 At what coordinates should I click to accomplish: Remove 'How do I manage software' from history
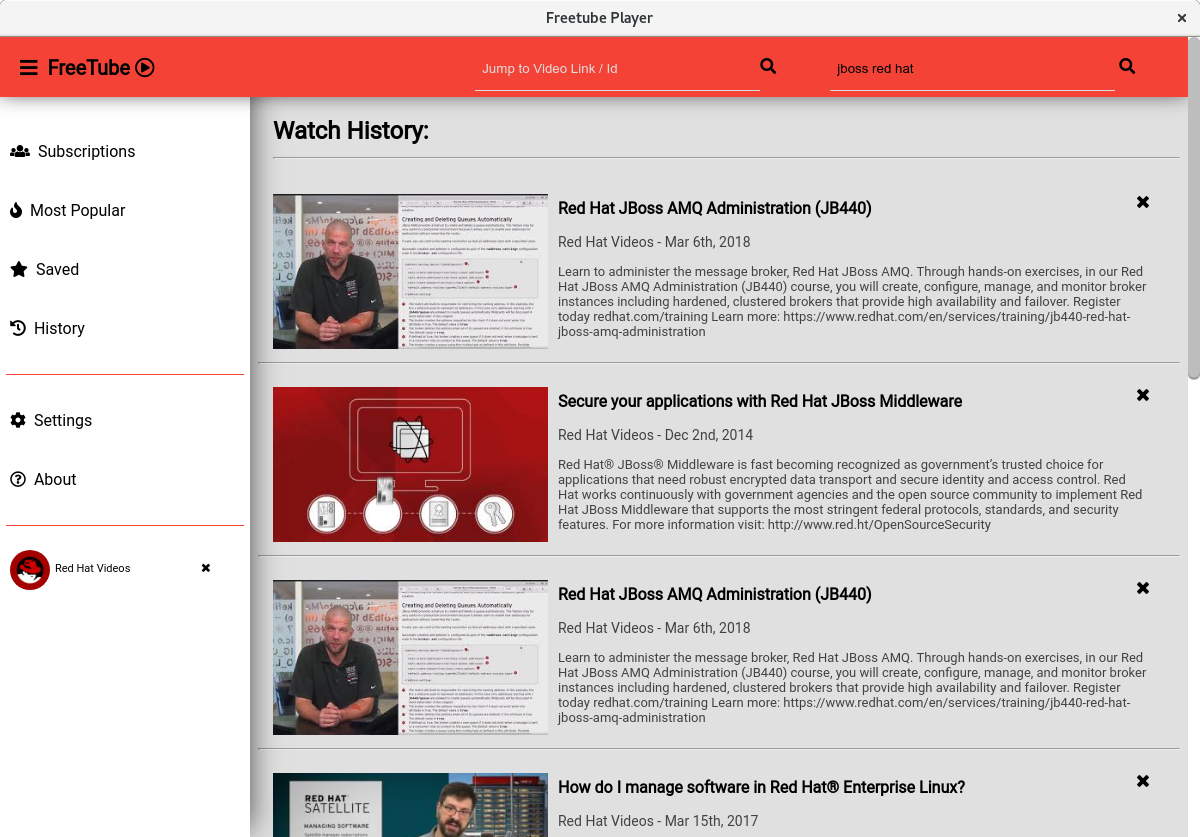[x=1143, y=781]
